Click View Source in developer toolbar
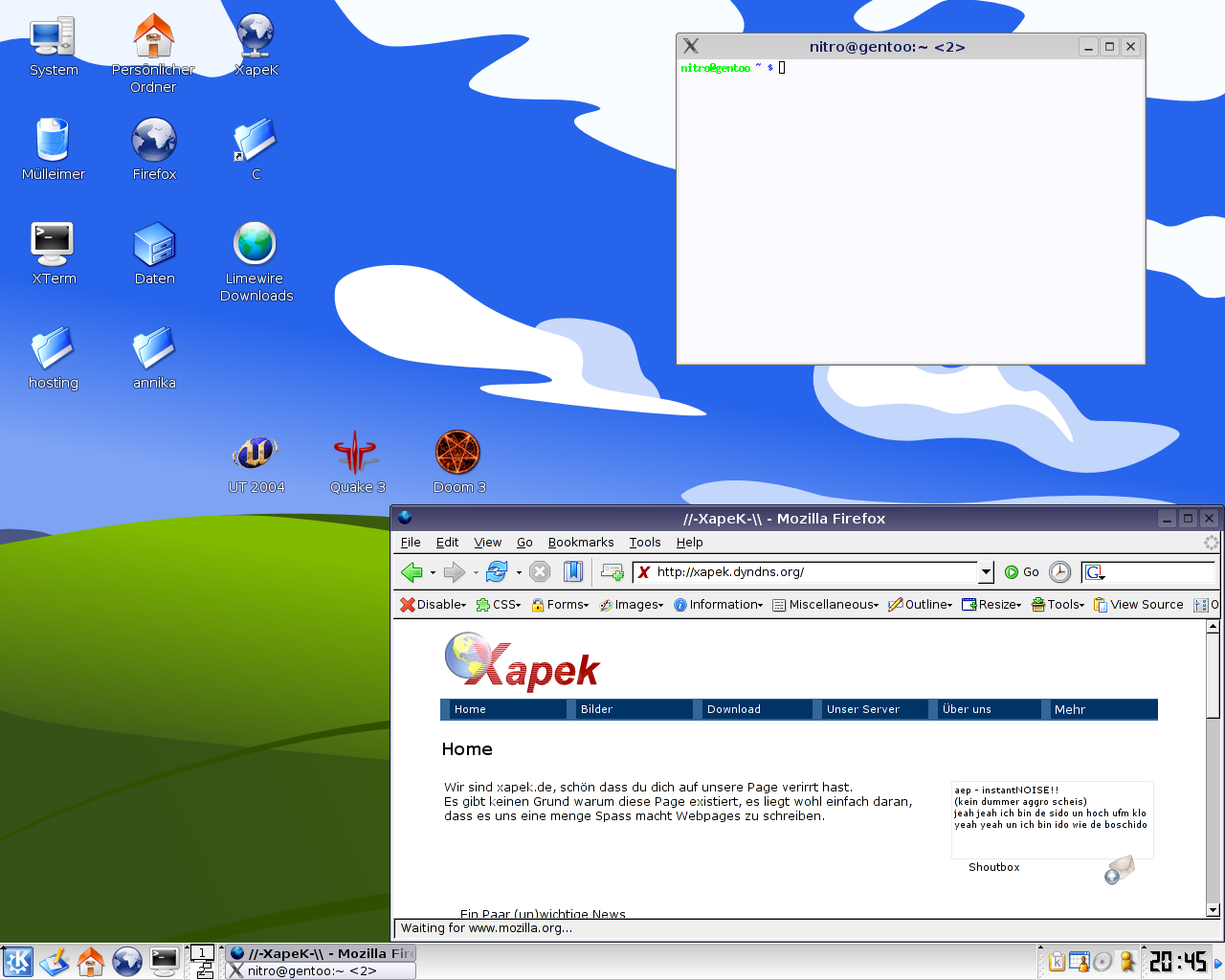The image size is (1225, 980). click(1139, 605)
